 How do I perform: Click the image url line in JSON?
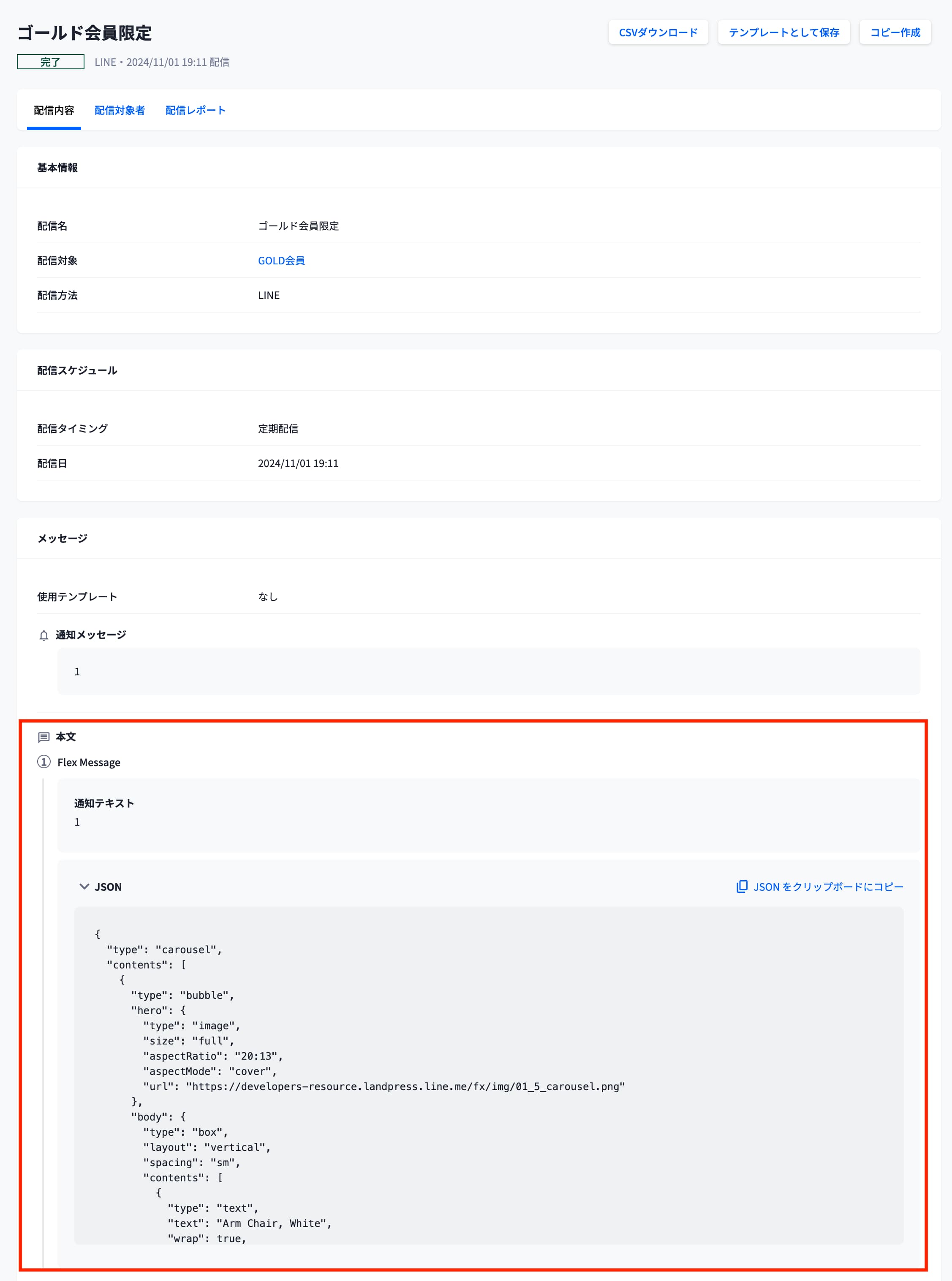coord(384,1086)
